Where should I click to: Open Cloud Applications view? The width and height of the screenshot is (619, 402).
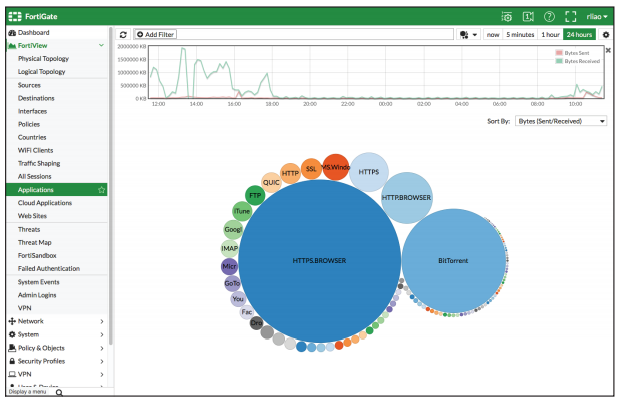tap(45, 203)
